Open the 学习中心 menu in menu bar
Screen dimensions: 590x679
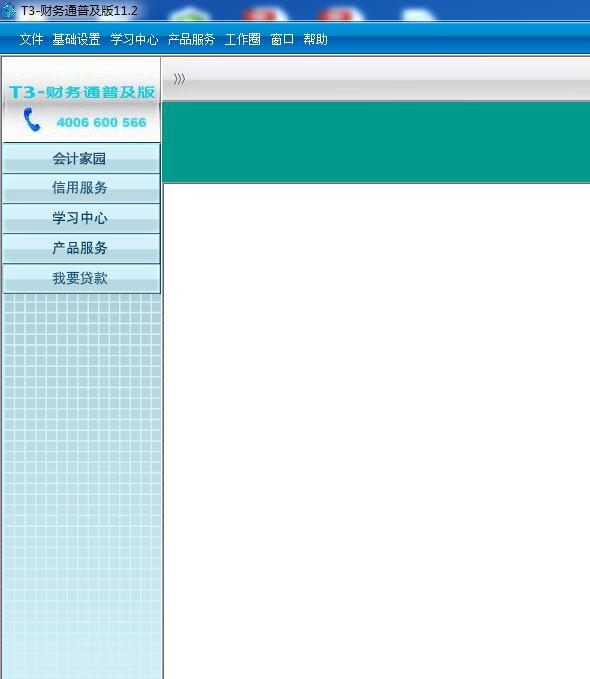click(x=134, y=39)
